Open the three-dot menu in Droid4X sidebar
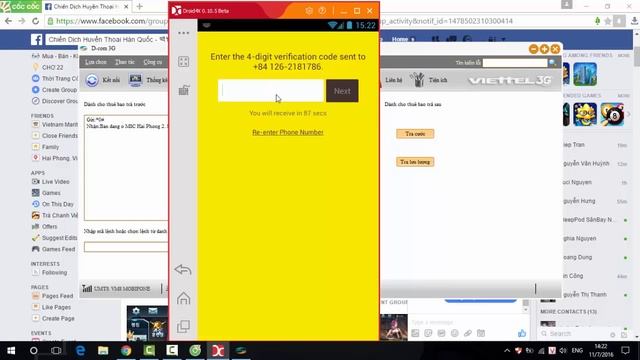Viewport: 640px width, 360px height. 184,33
